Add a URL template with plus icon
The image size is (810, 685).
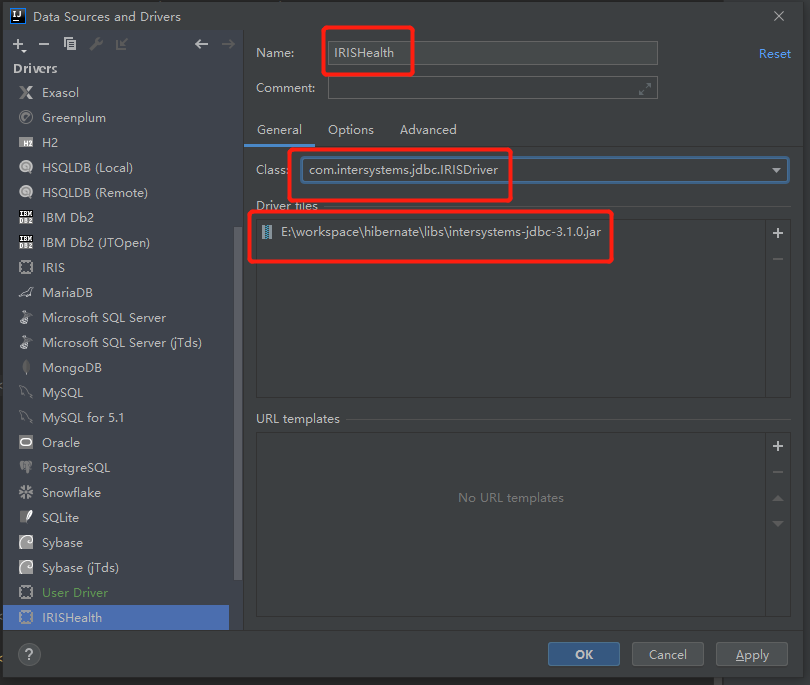777,446
